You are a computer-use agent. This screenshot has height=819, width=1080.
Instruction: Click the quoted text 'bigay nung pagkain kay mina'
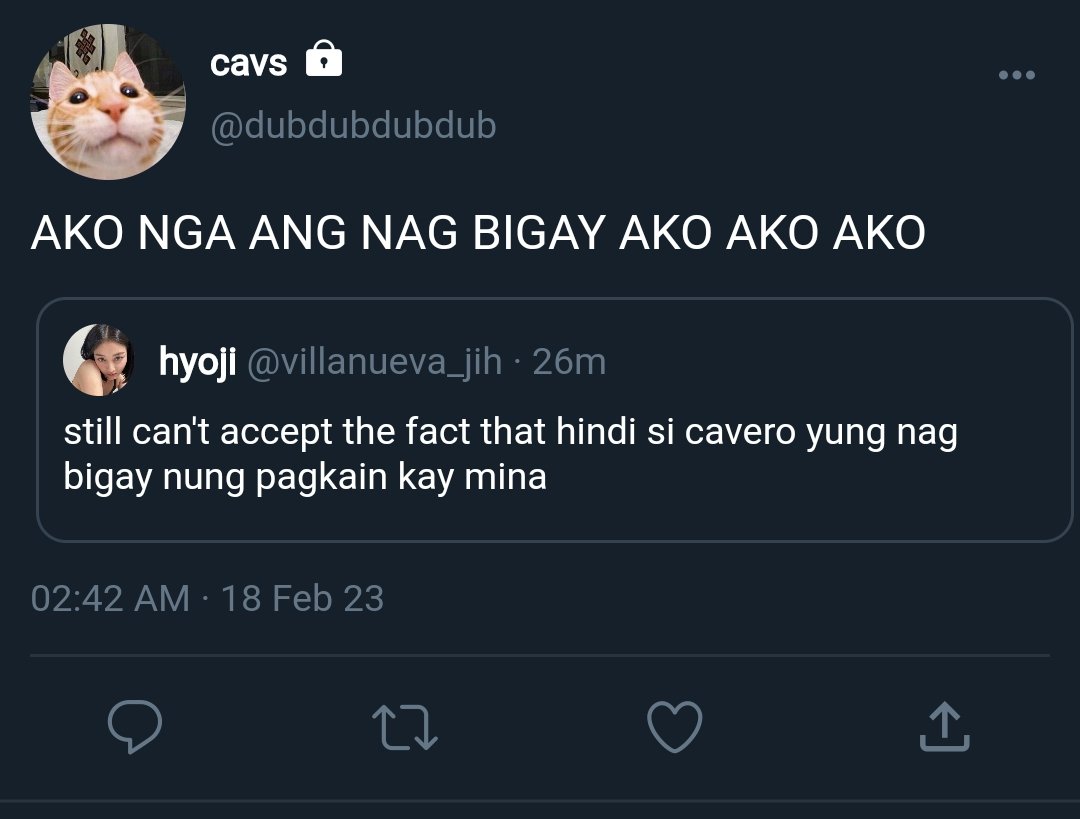tap(305, 477)
